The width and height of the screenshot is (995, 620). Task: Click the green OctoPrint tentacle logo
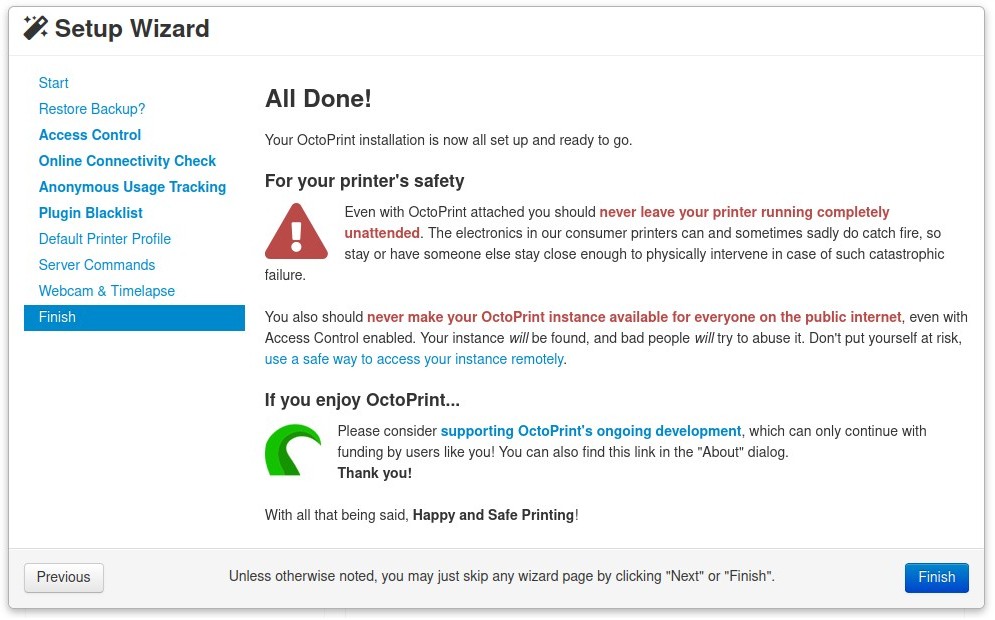[x=292, y=450]
